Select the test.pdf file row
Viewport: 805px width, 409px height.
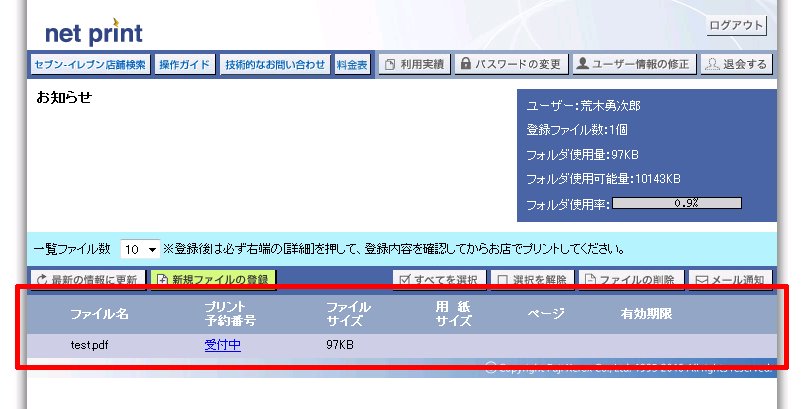[x=89, y=345]
